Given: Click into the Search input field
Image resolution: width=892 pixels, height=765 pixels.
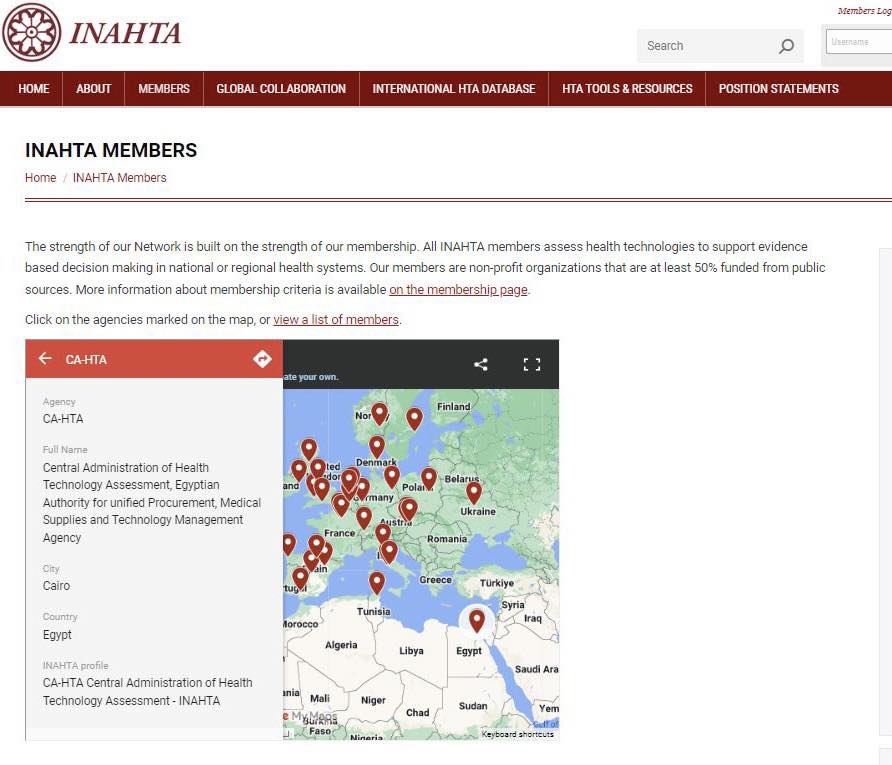Looking at the screenshot, I should point(705,46).
